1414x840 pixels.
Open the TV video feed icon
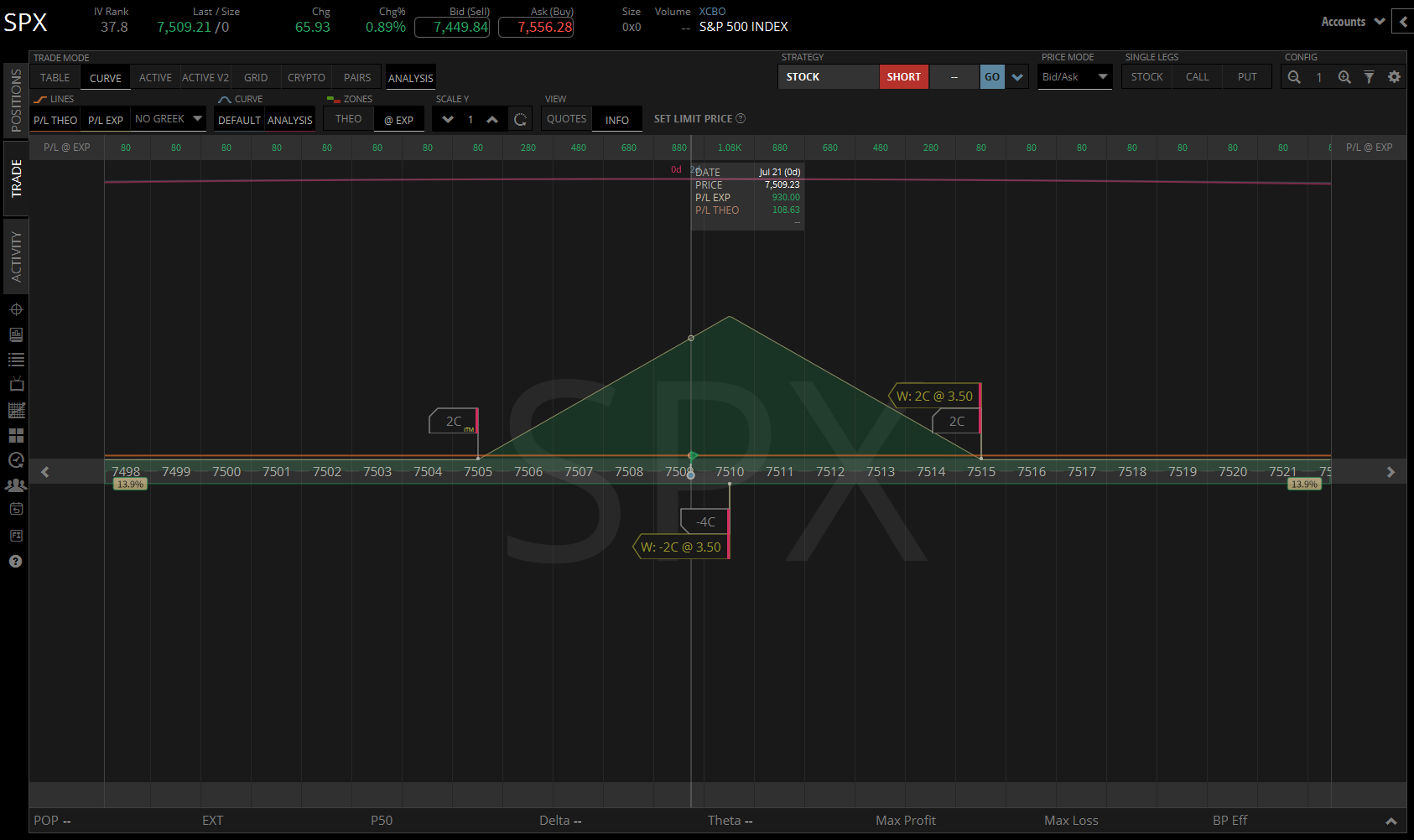pyautogui.click(x=16, y=384)
